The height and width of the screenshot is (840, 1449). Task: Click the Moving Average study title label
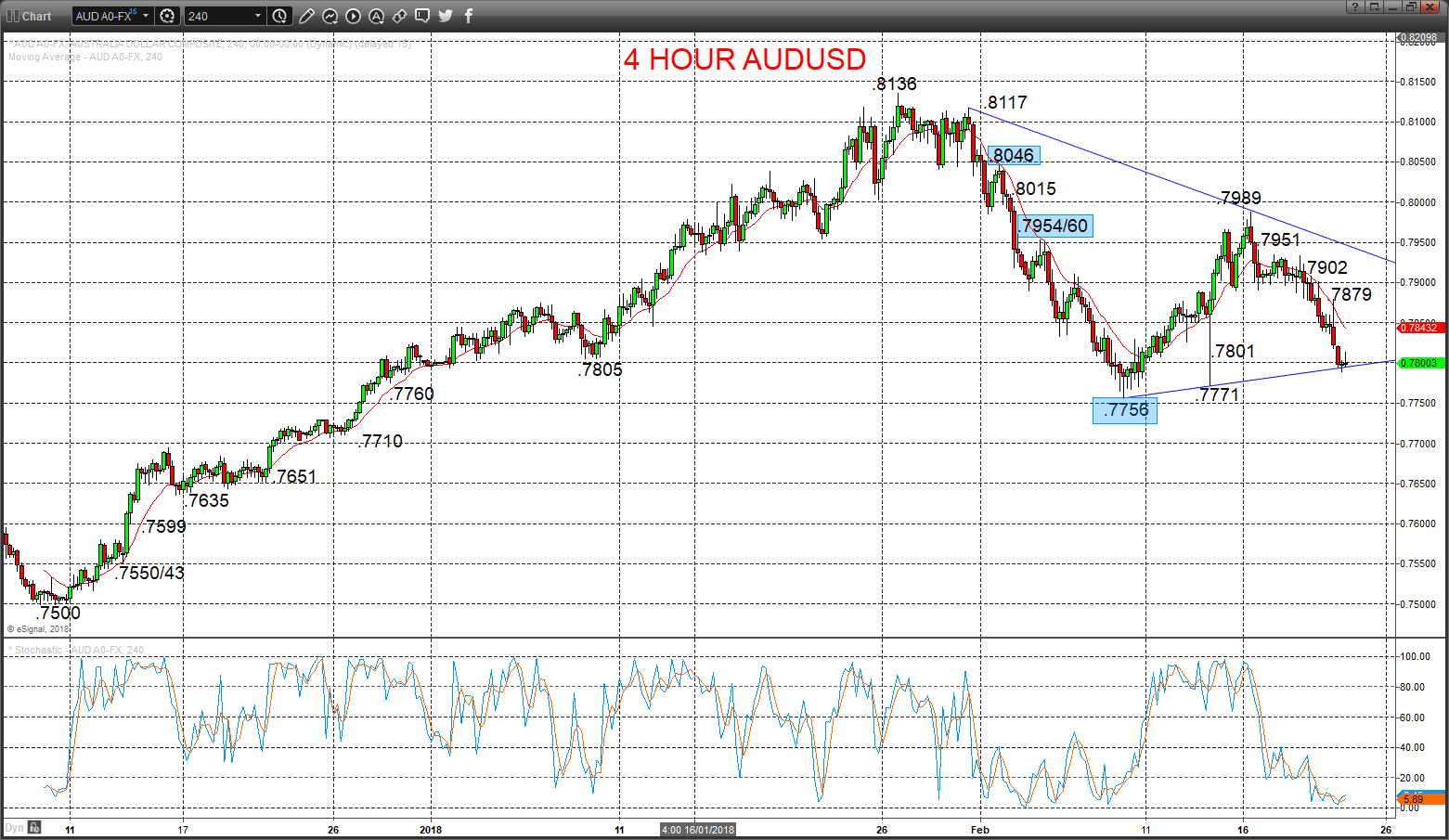pyautogui.click(x=85, y=58)
